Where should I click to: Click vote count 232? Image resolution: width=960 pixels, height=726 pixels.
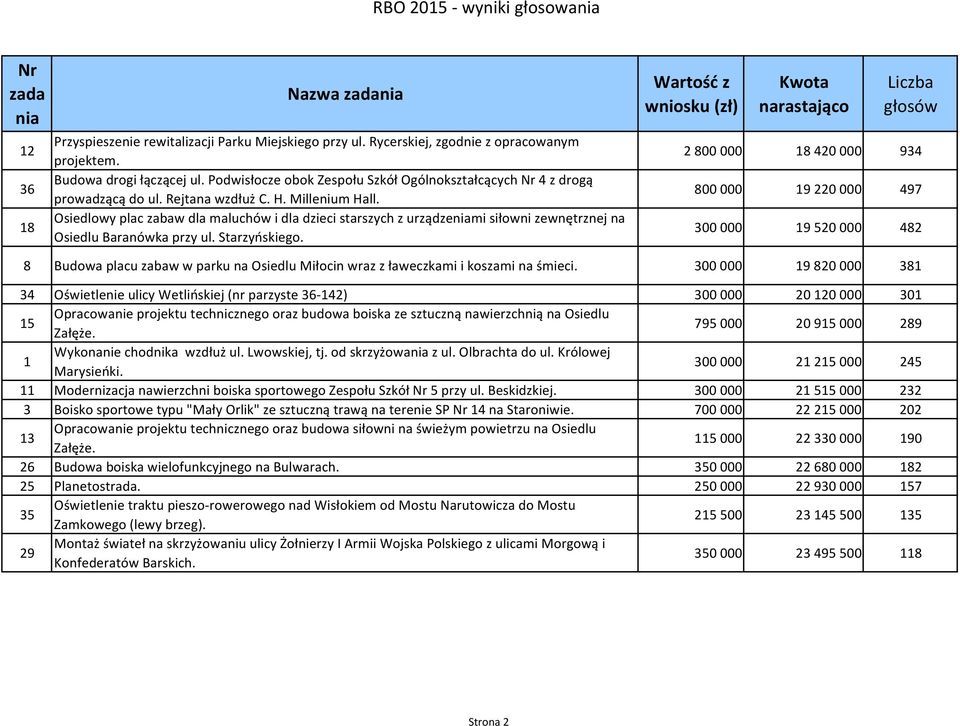point(910,390)
